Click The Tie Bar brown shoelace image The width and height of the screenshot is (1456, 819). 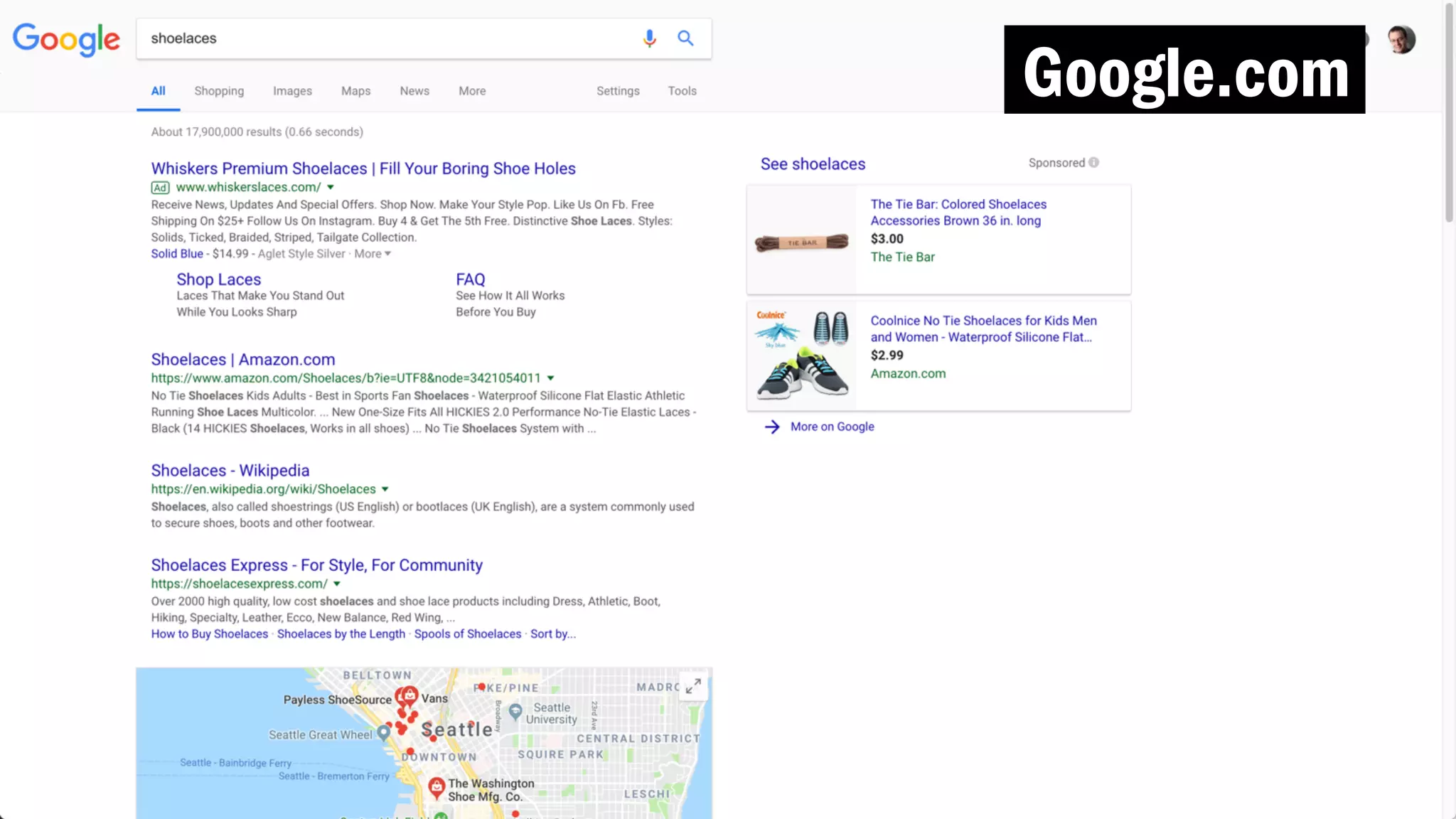coord(801,243)
